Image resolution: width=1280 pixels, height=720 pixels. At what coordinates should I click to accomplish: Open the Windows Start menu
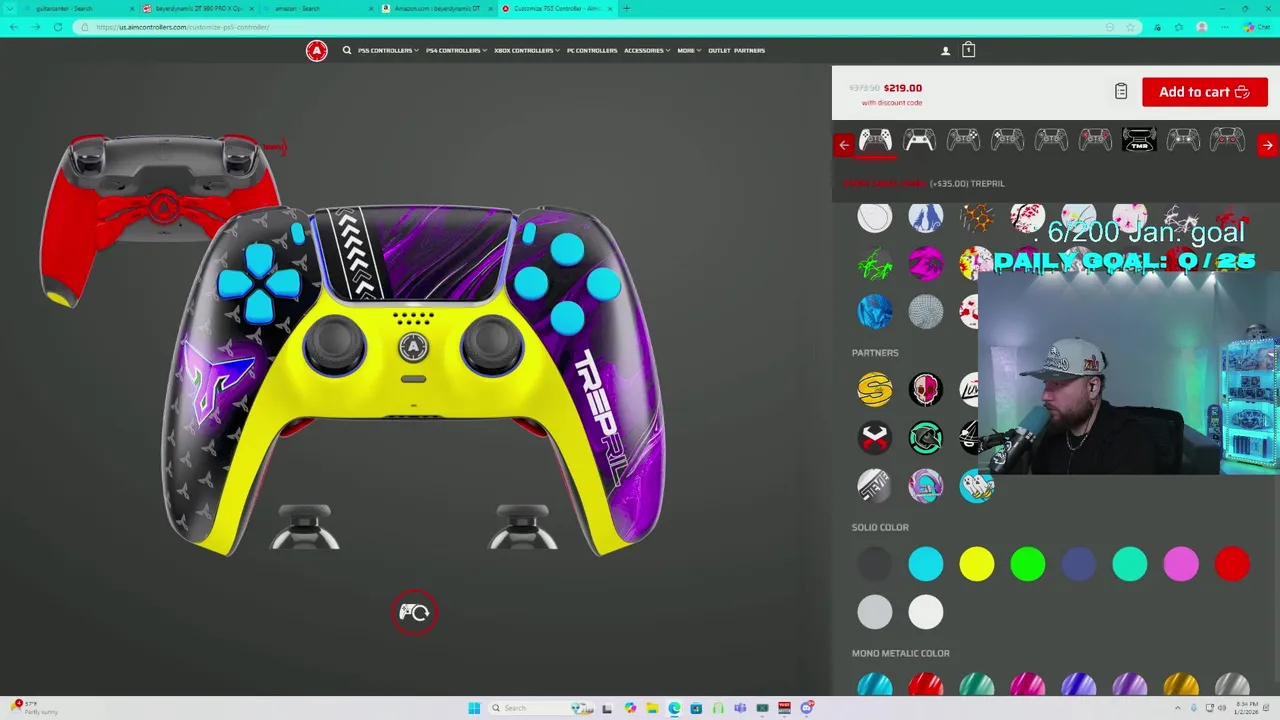(474, 708)
